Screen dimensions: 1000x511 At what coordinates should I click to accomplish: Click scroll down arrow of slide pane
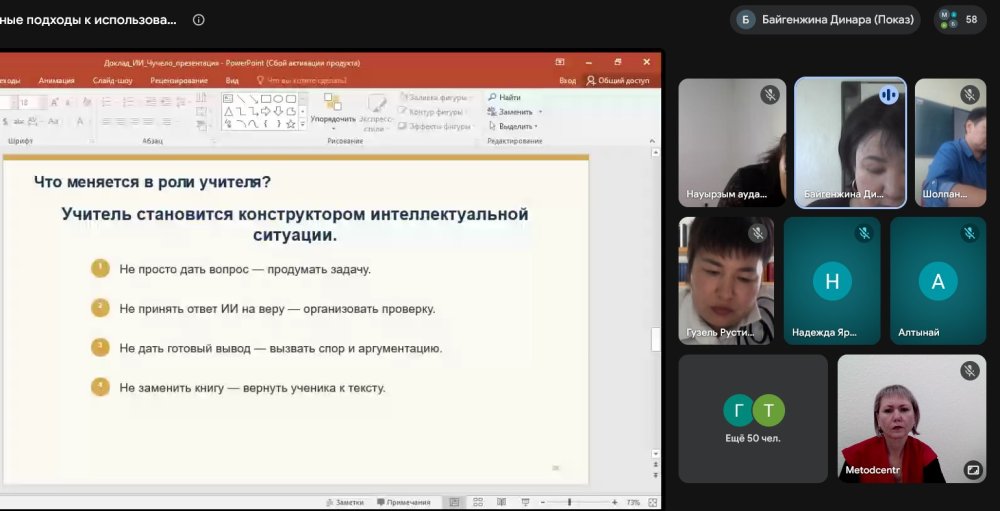point(656,454)
